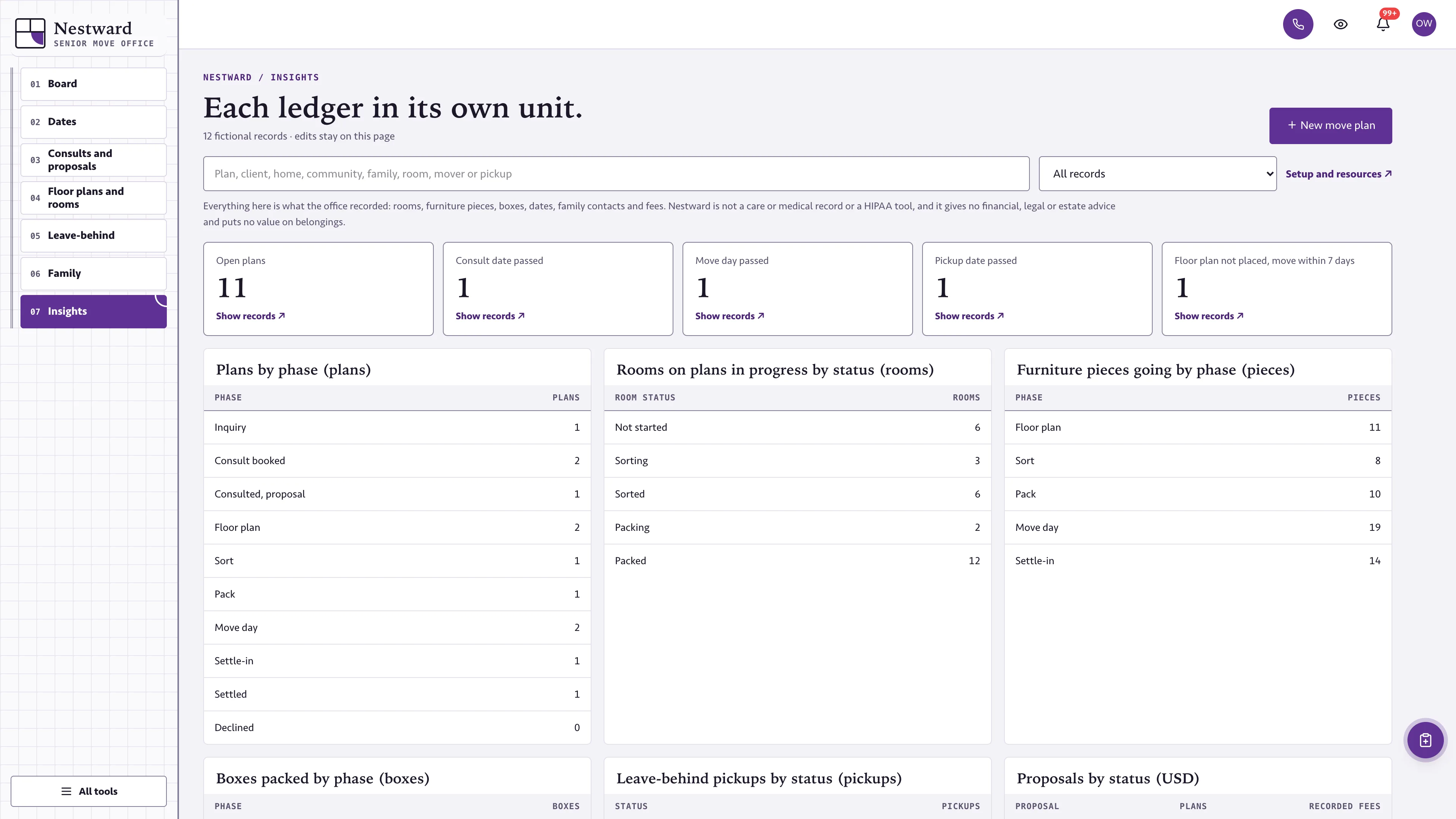Click the Not started room status row
This screenshot has width=1456, height=819.
coord(797,427)
